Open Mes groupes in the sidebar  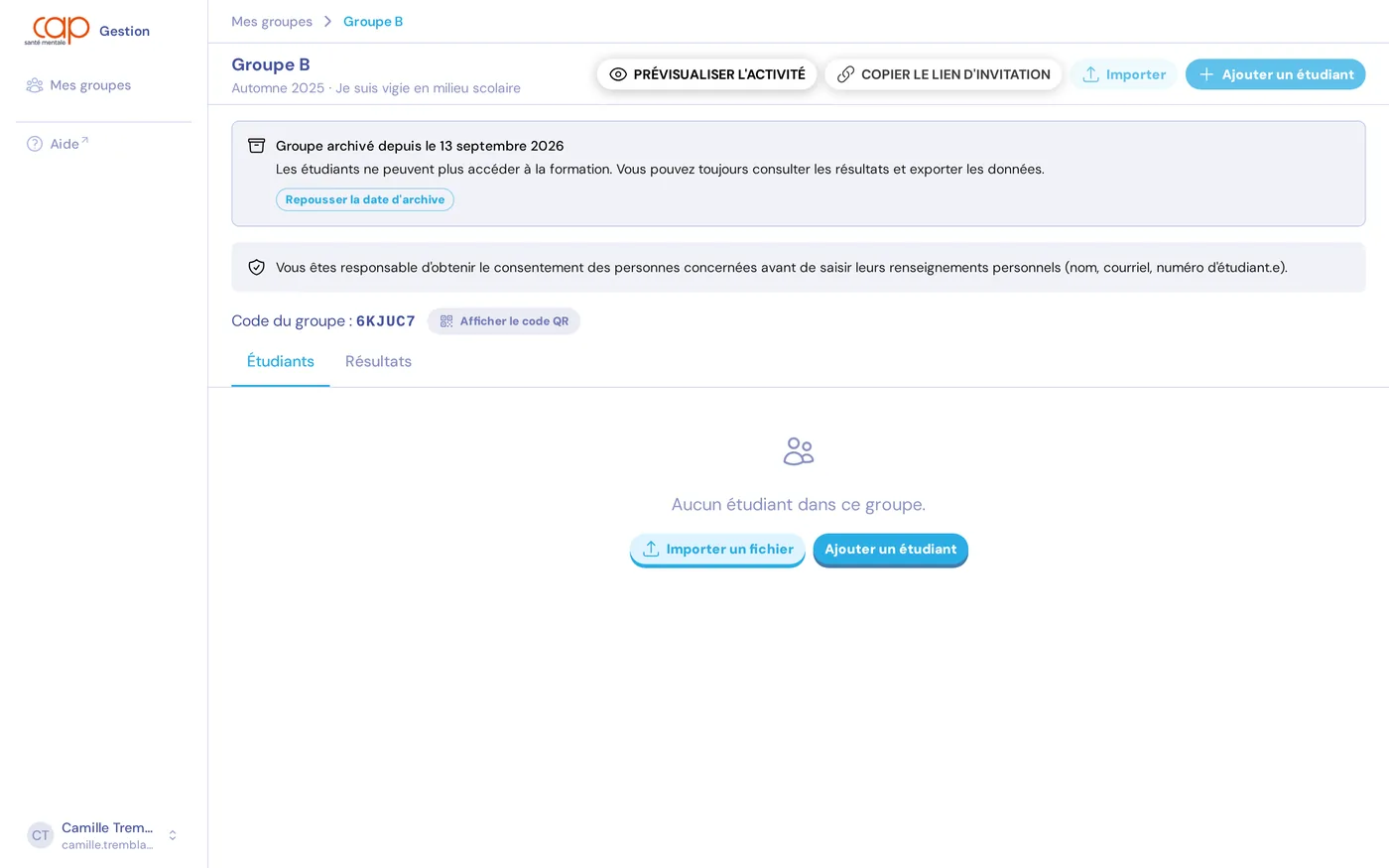(90, 85)
